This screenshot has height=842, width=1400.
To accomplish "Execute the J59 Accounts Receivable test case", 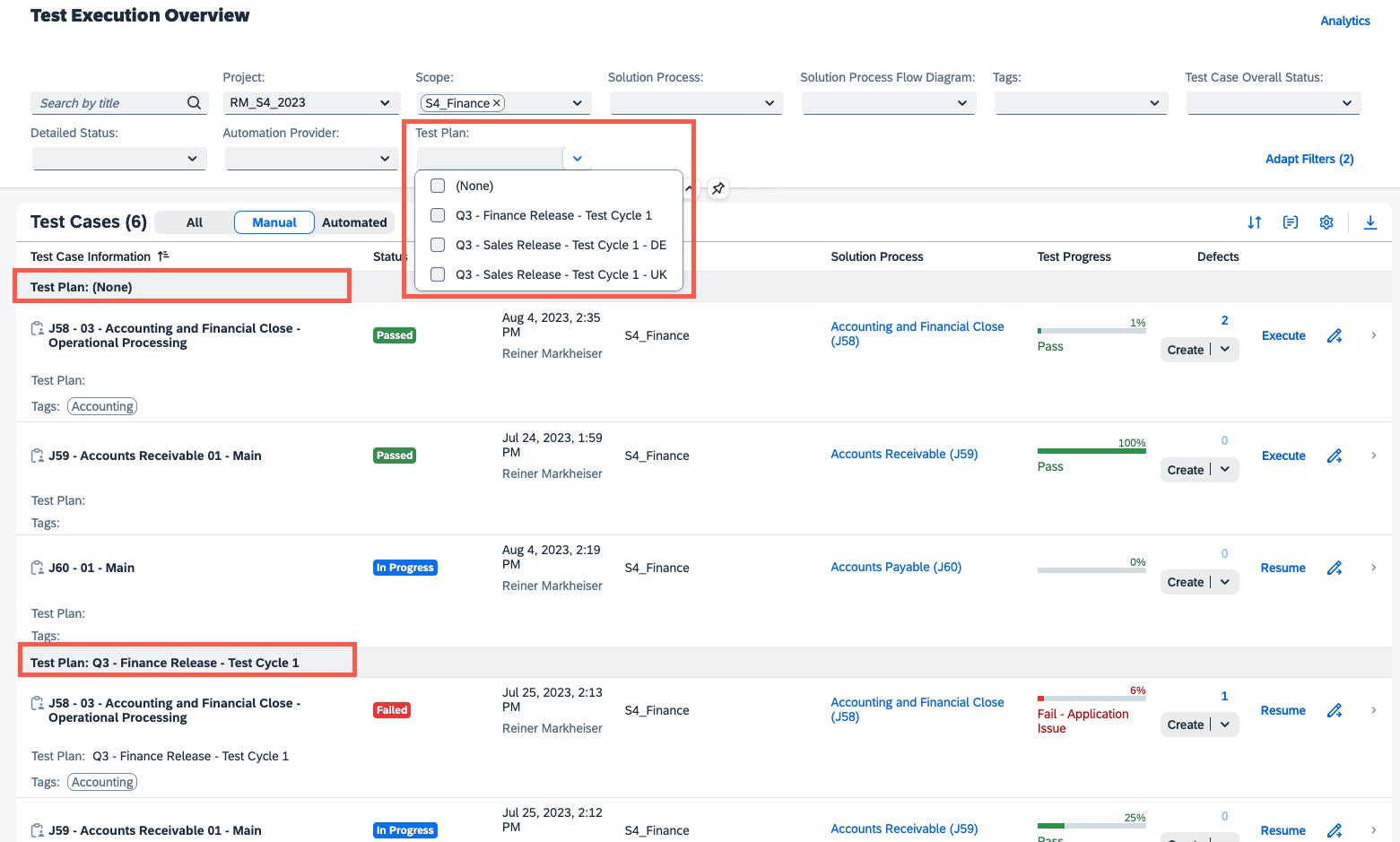I will coord(1283,456).
